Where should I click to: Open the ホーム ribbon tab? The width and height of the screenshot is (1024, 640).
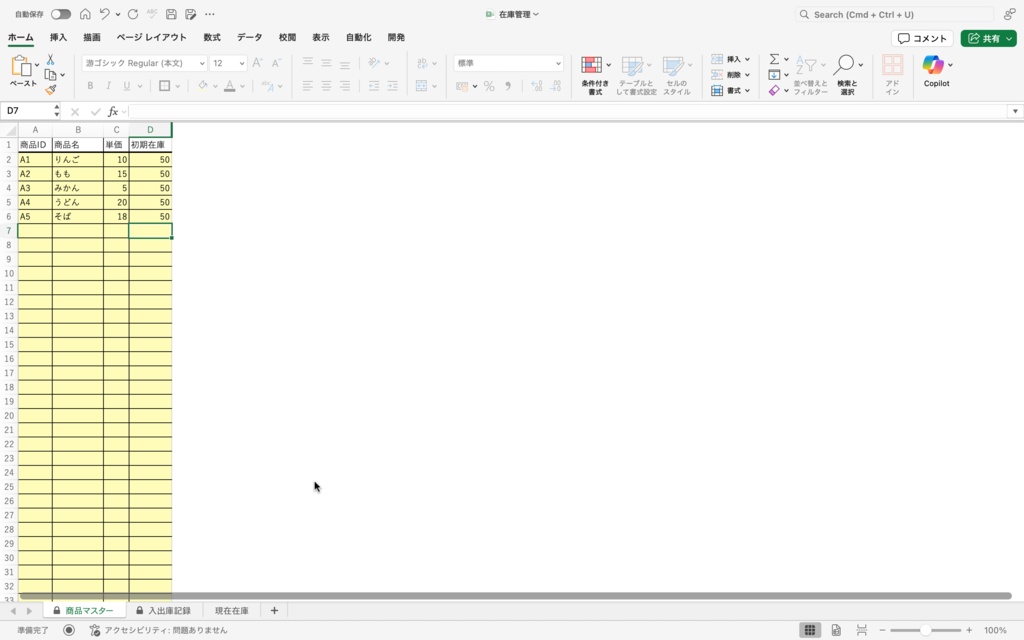[20, 37]
